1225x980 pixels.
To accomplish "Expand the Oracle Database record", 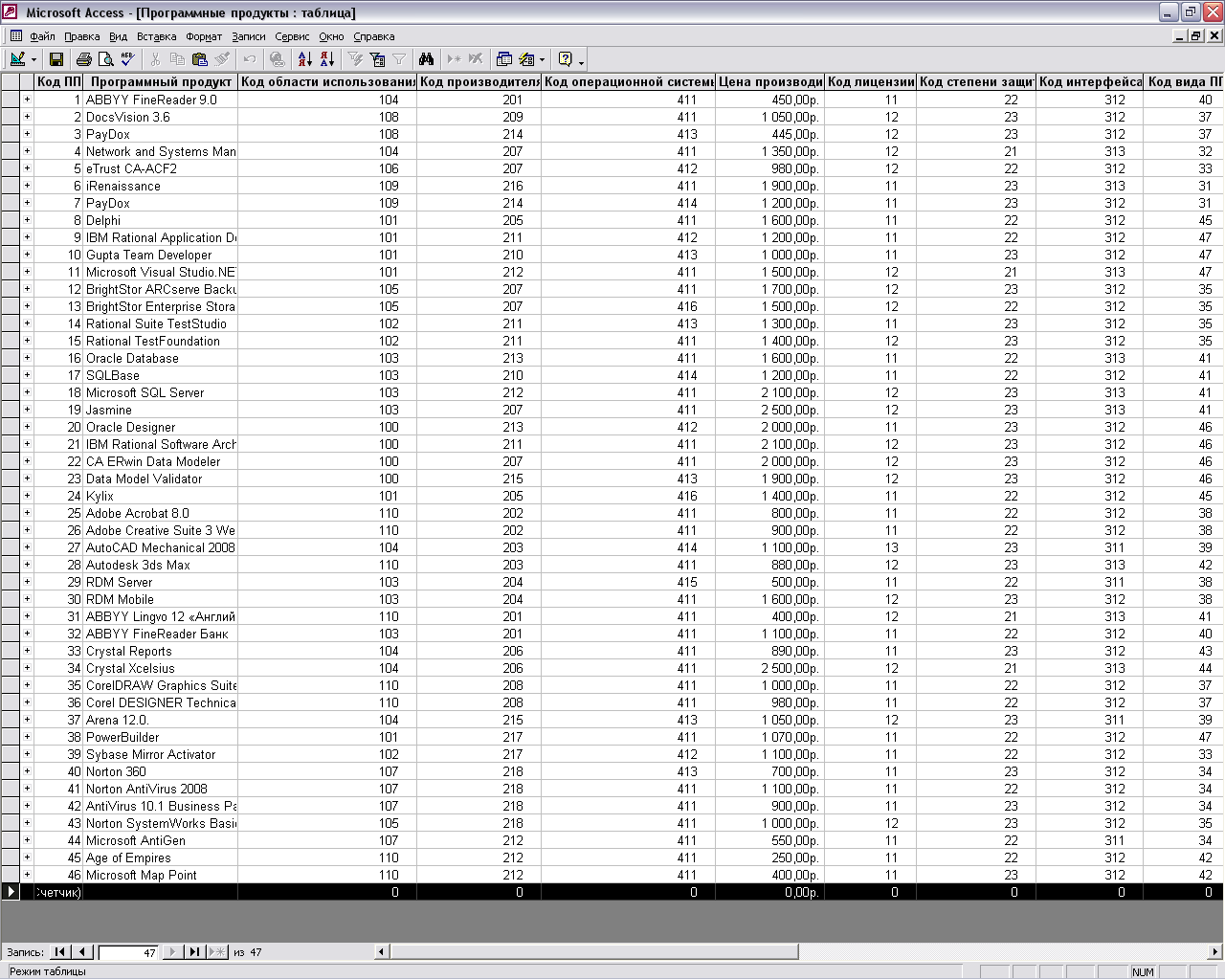I will [x=27, y=358].
